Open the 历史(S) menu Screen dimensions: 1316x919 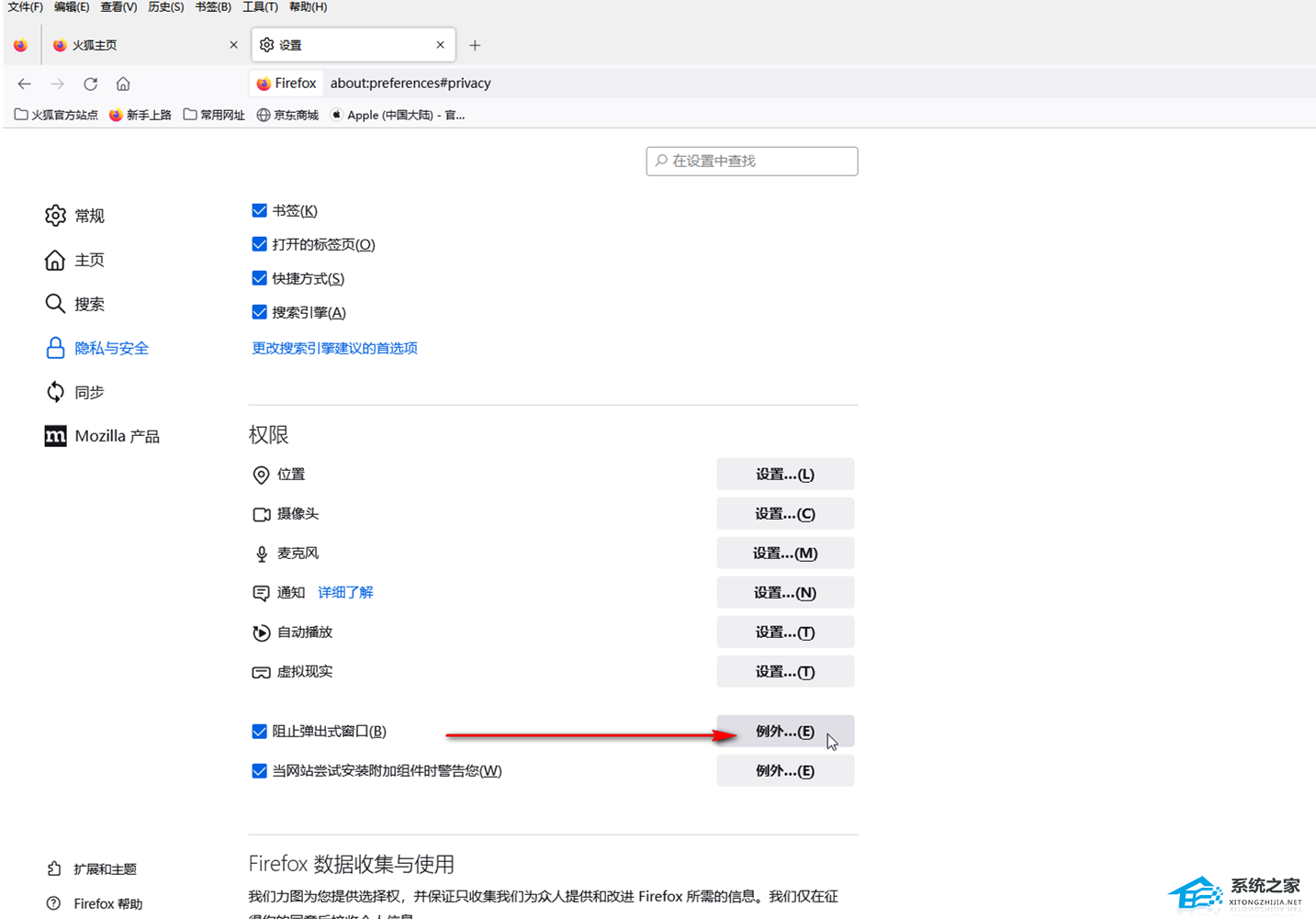[x=166, y=7]
